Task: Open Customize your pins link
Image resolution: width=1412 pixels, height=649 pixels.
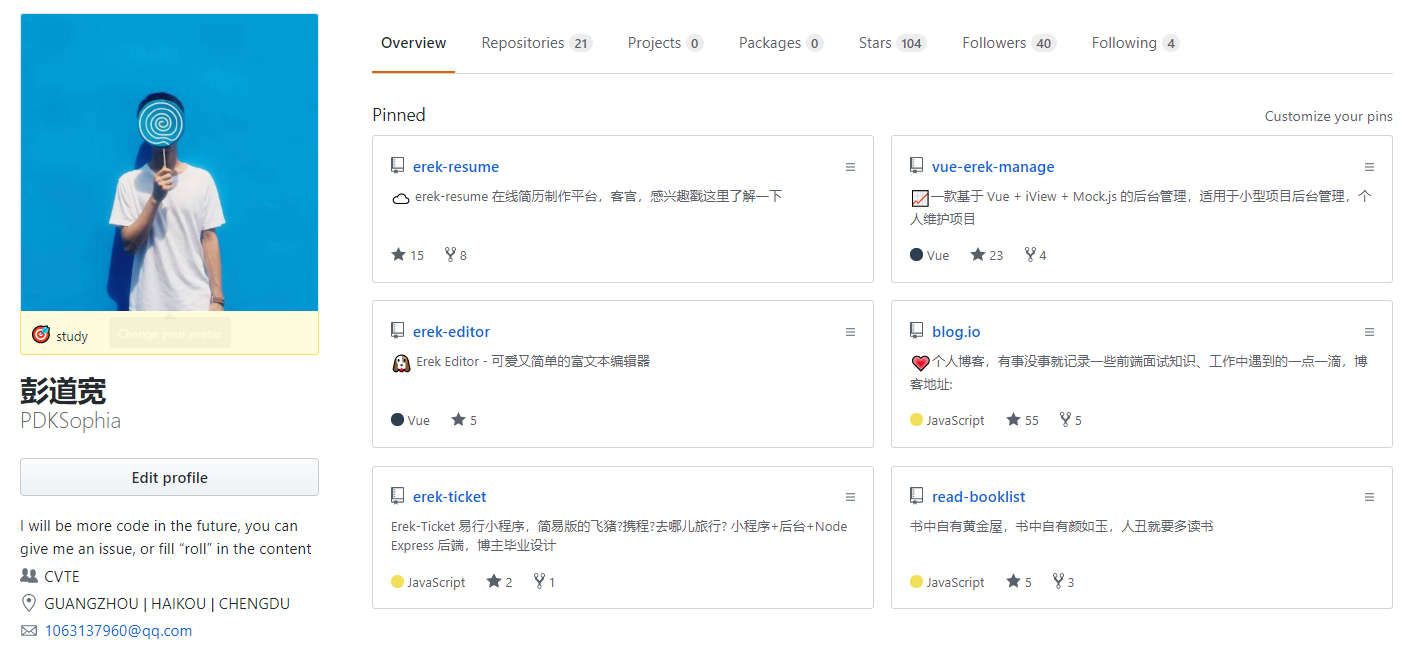Action: [x=1328, y=116]
